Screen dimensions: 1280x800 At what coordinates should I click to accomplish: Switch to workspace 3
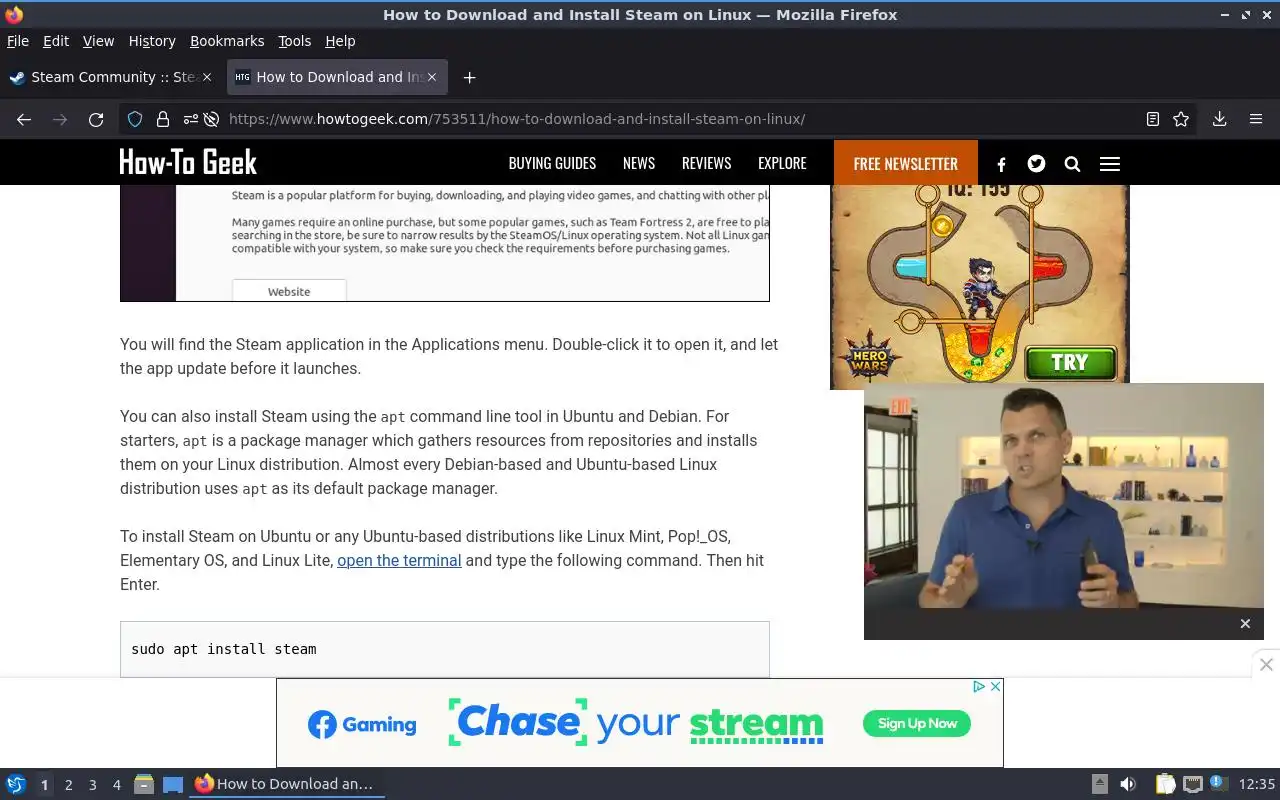click(x=92, y=785)
